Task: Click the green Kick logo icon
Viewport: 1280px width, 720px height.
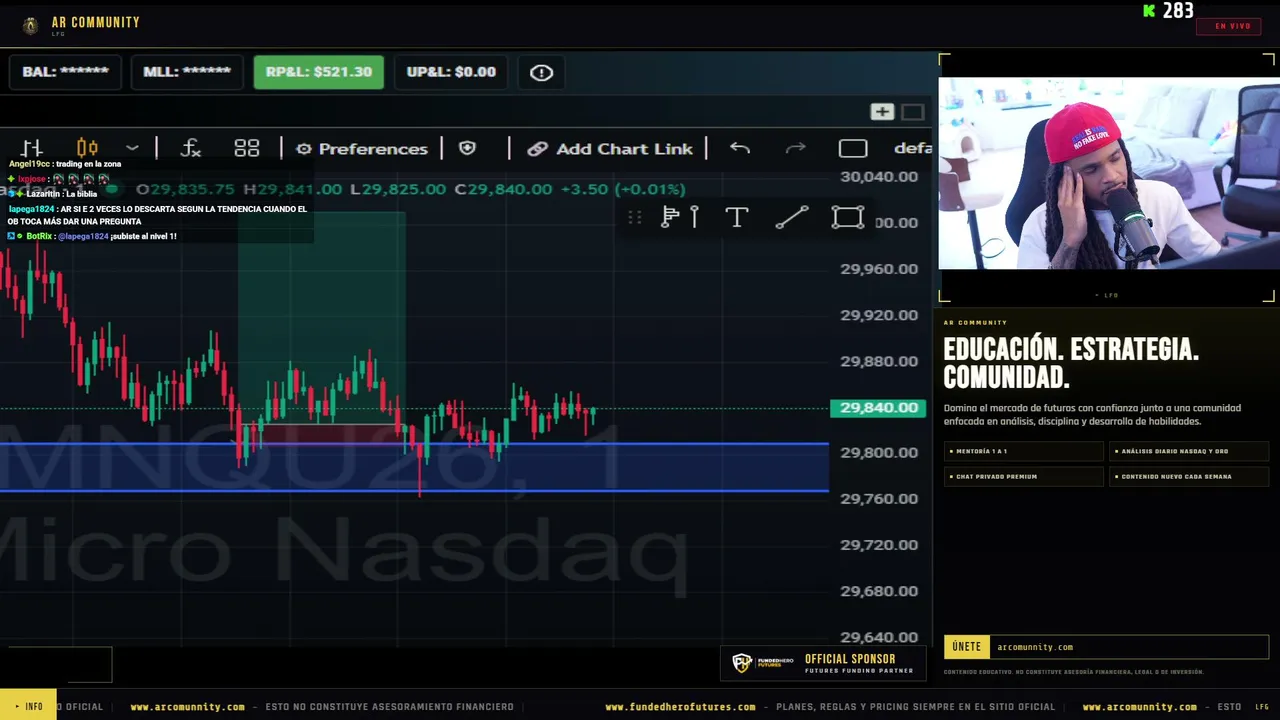Action: [1150, 11]
